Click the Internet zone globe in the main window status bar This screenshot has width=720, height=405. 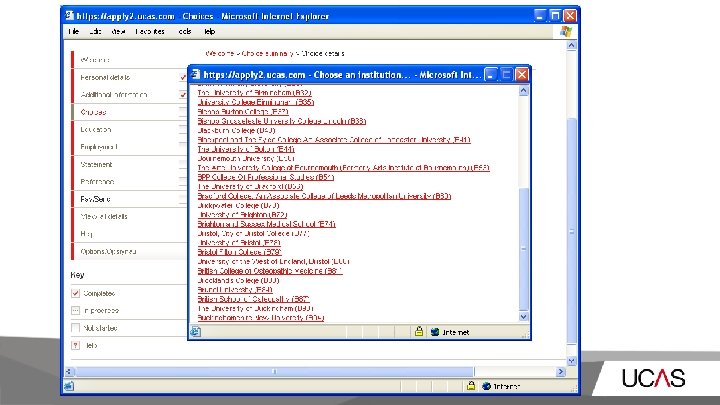[x=487, y=386]
